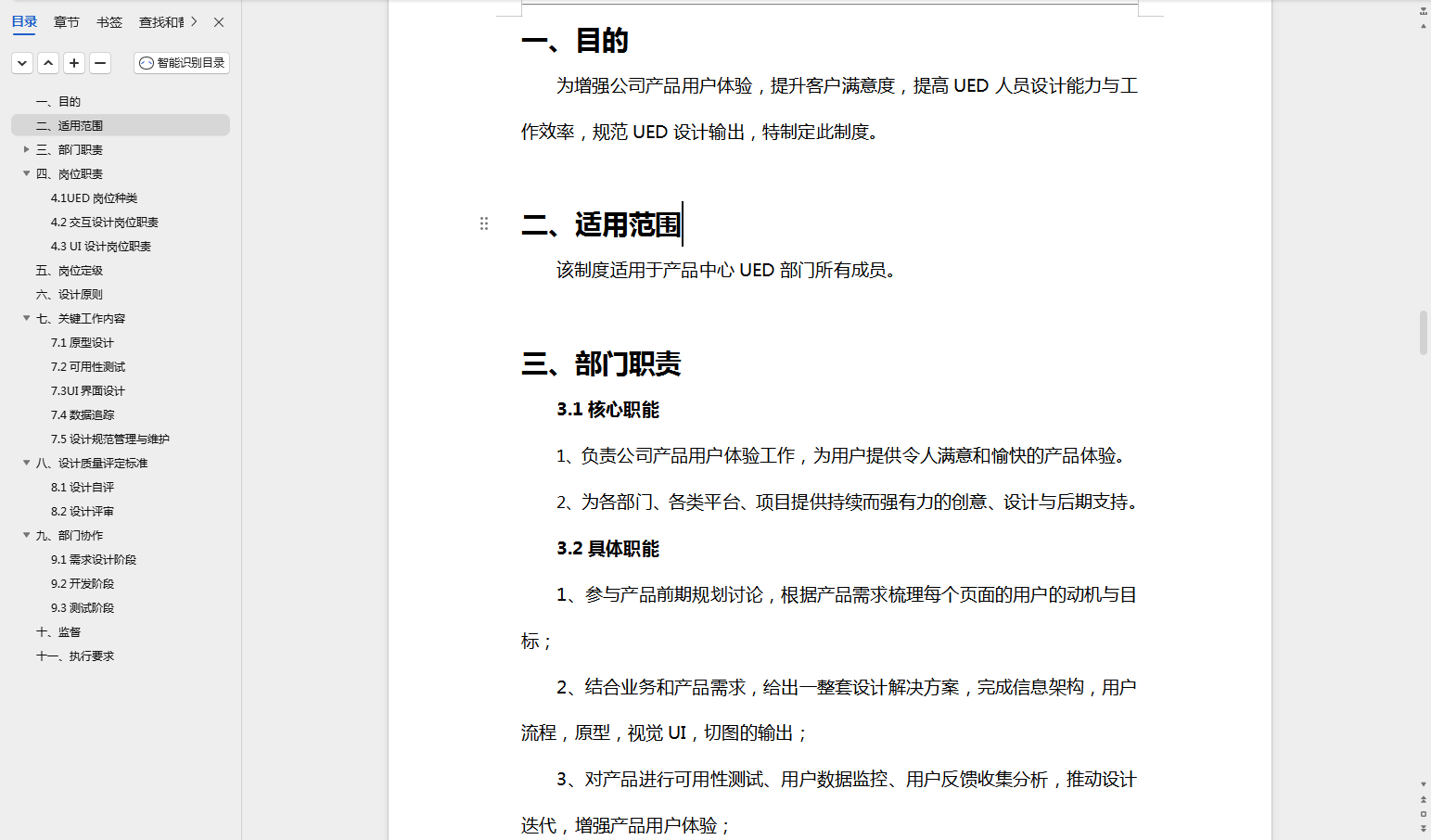Screen dimensions: 1431x840
Task: Click the scroll-up arrow of document scrollbar
Action: pos(1424,26)
